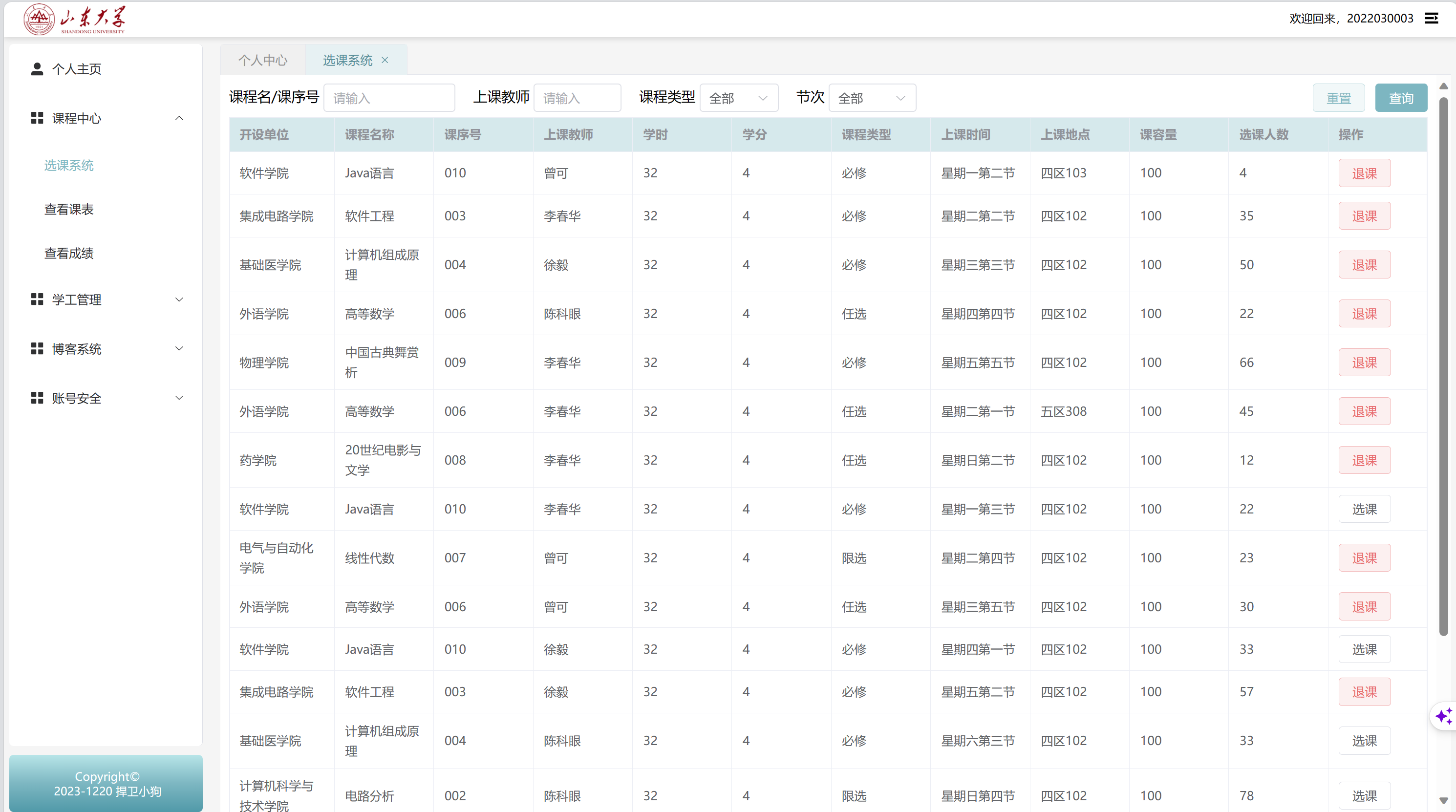Drop the 中国古典舞赏析 course

(x=1364, y=362)
